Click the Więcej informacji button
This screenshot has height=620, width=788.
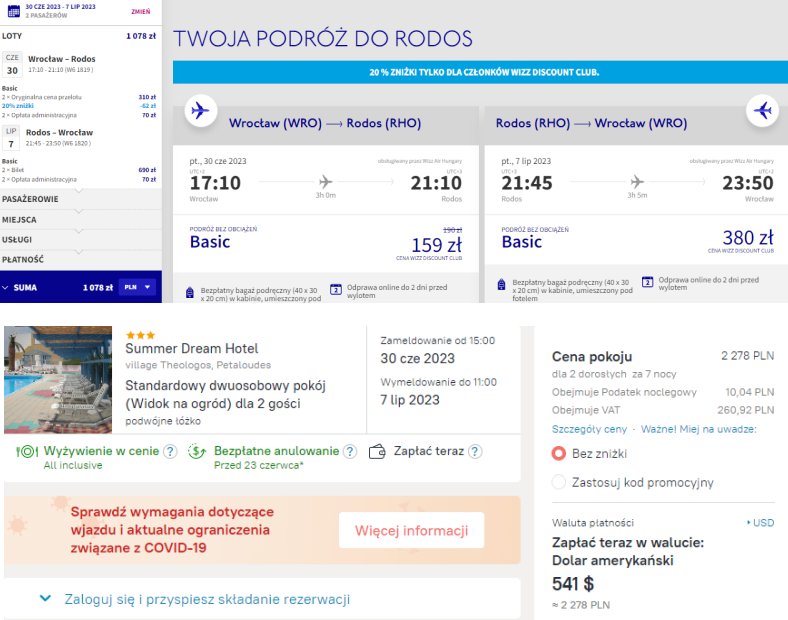412,530
